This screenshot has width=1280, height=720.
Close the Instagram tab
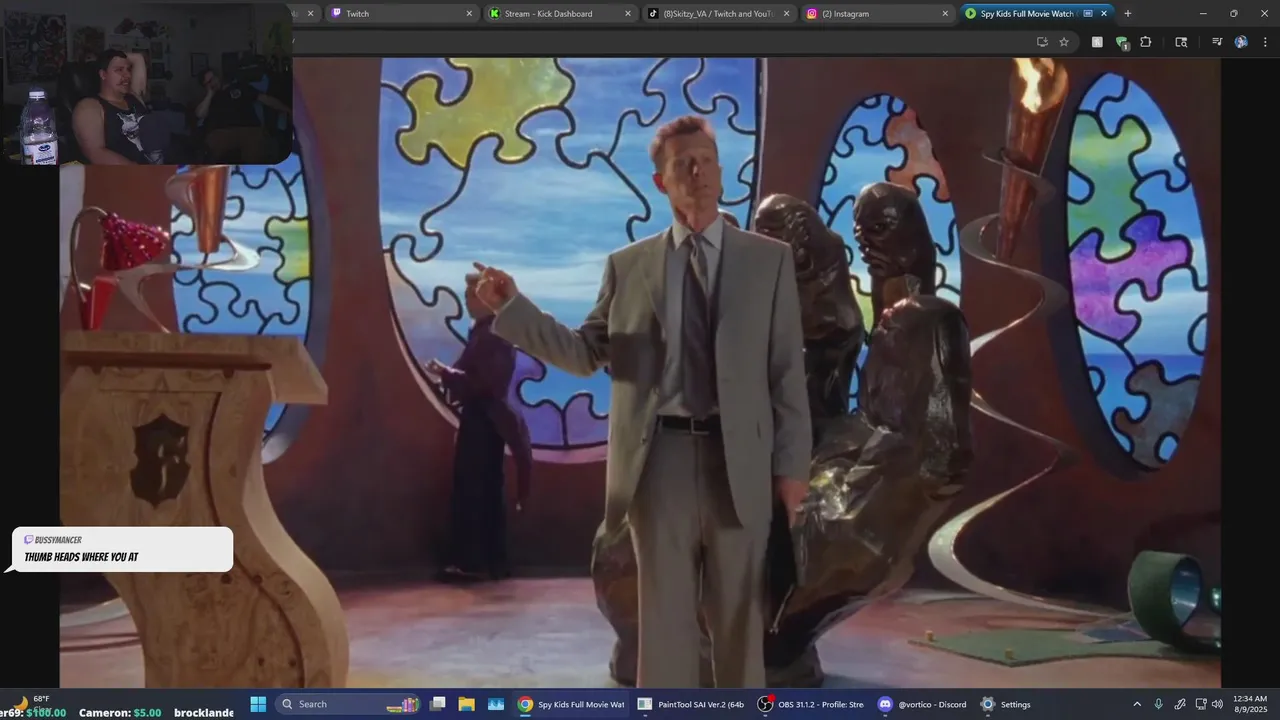945,14
